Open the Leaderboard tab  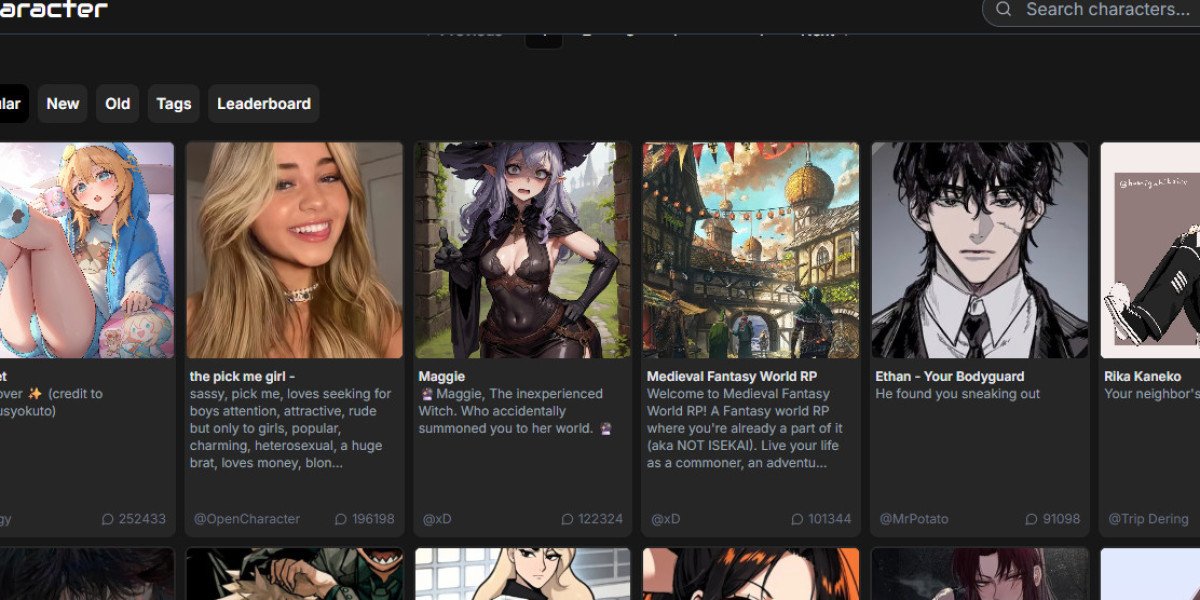pyautogui.click(x=264, y=104)
